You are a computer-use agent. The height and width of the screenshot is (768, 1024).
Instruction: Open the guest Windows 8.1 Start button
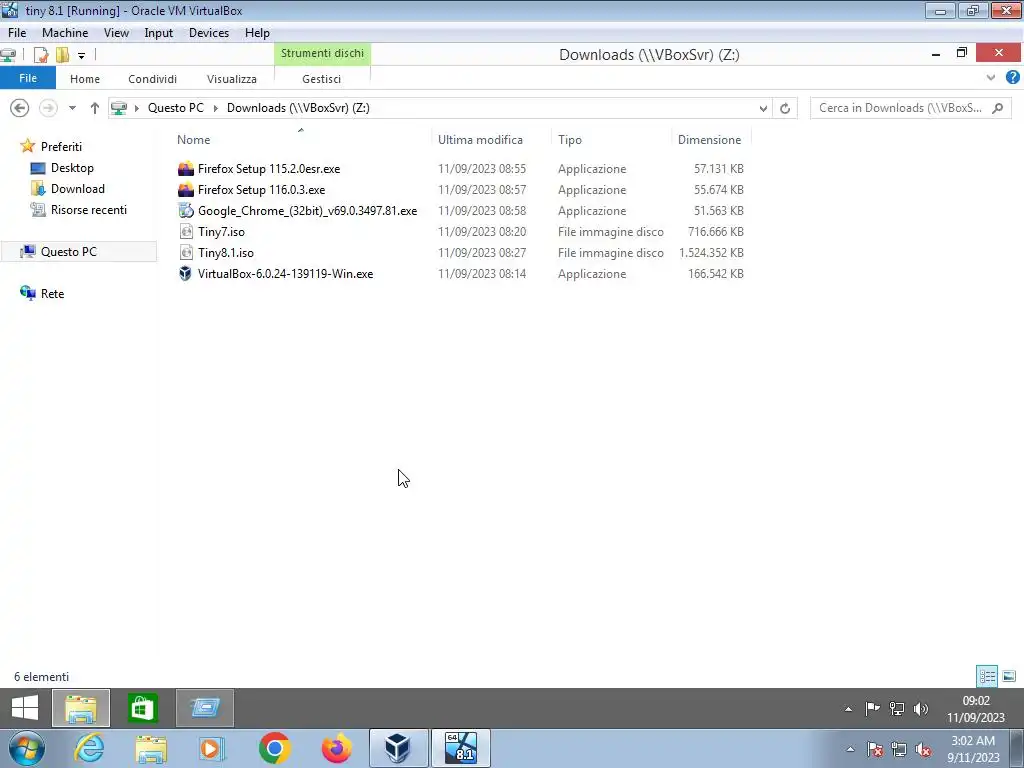click(25, 708)
